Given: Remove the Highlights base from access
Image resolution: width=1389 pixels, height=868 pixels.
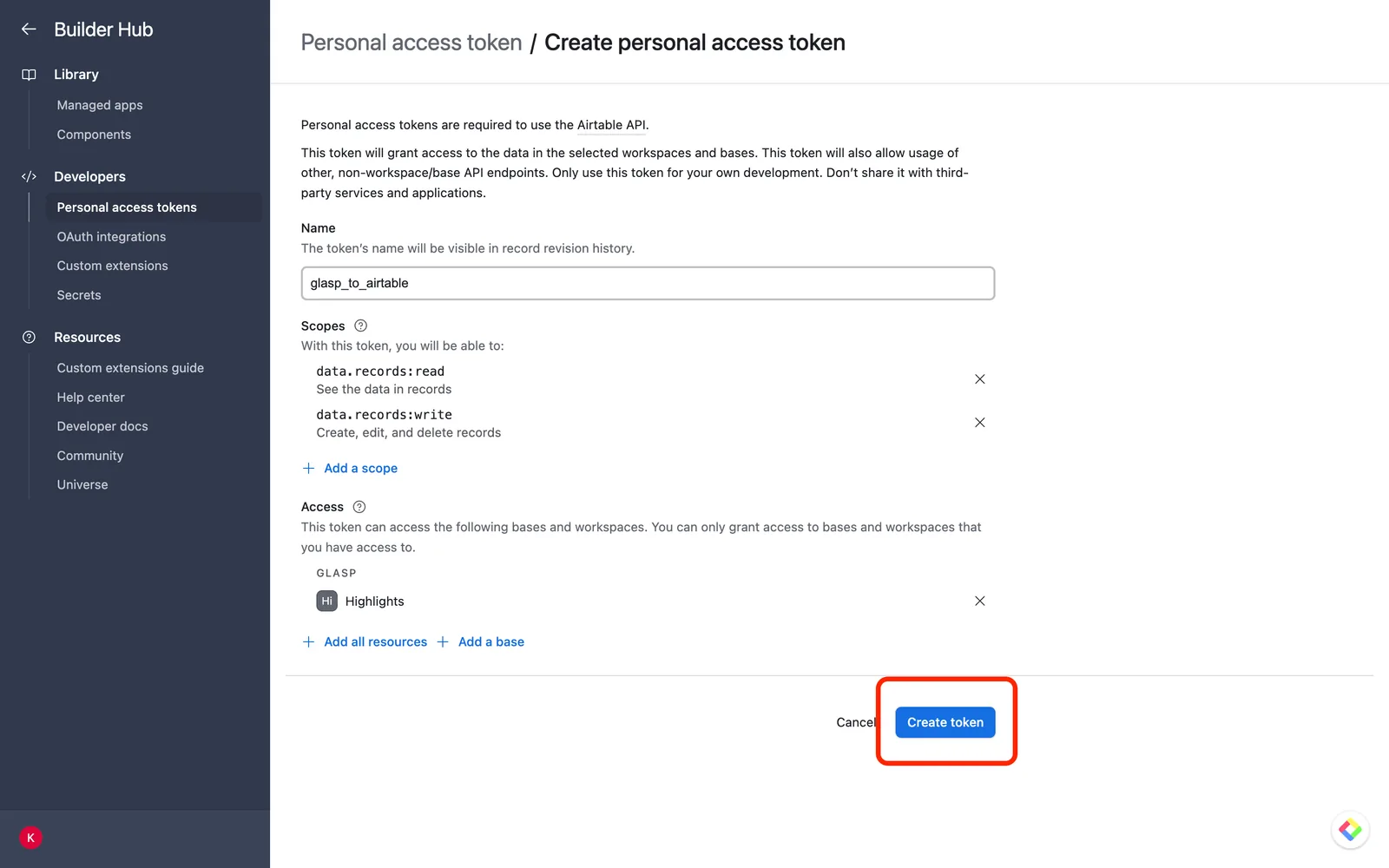Looking at the screenshot, I should coord(979,601).
